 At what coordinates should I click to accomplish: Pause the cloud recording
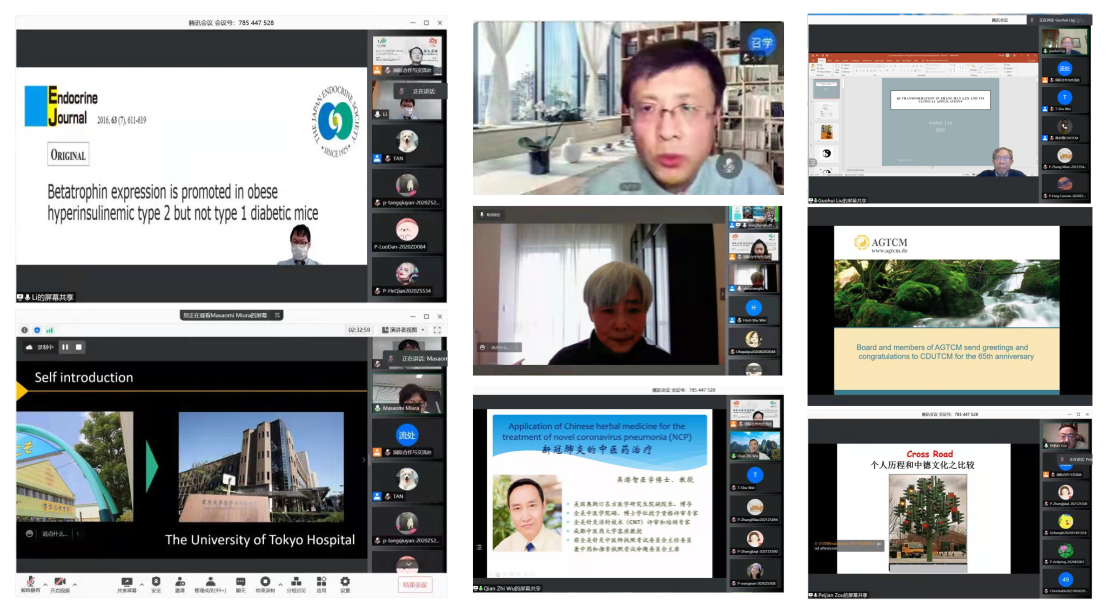coord(66,347)
